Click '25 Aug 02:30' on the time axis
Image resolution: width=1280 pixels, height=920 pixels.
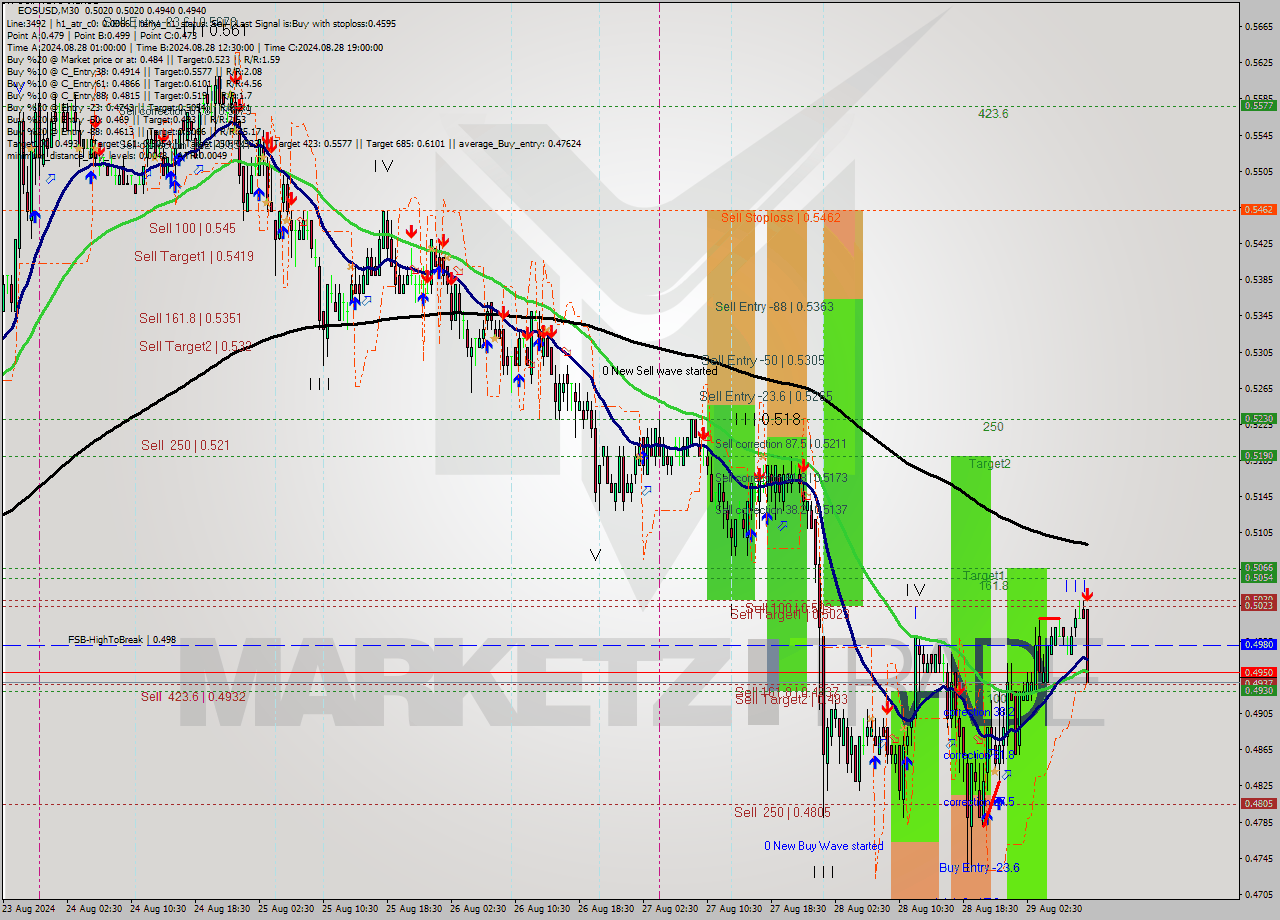tap(286, 909)
